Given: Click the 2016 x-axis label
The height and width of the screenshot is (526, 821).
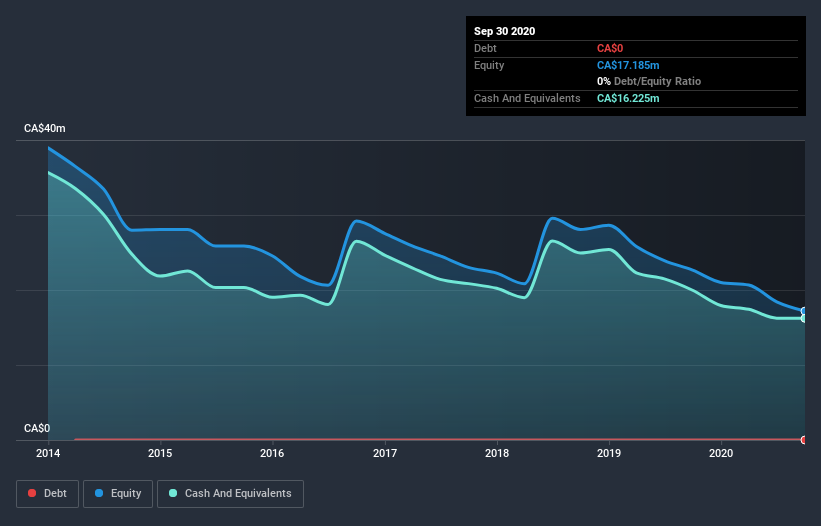Looking at the screenshot, I should coord(272,453).
